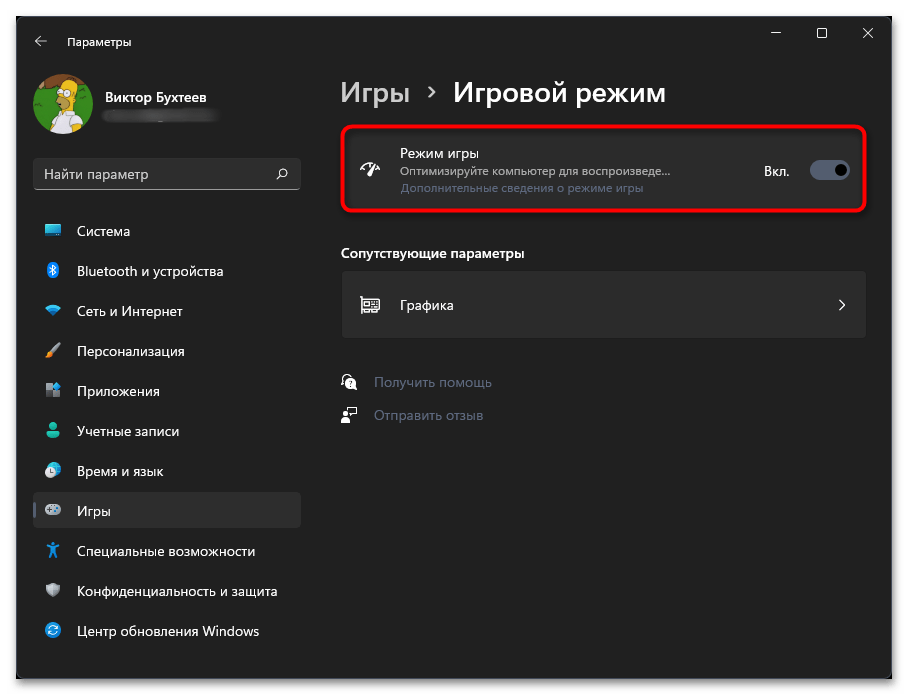Click the Система monitor icon
Viewport: 908px width, 695px height.
point(53,231)
